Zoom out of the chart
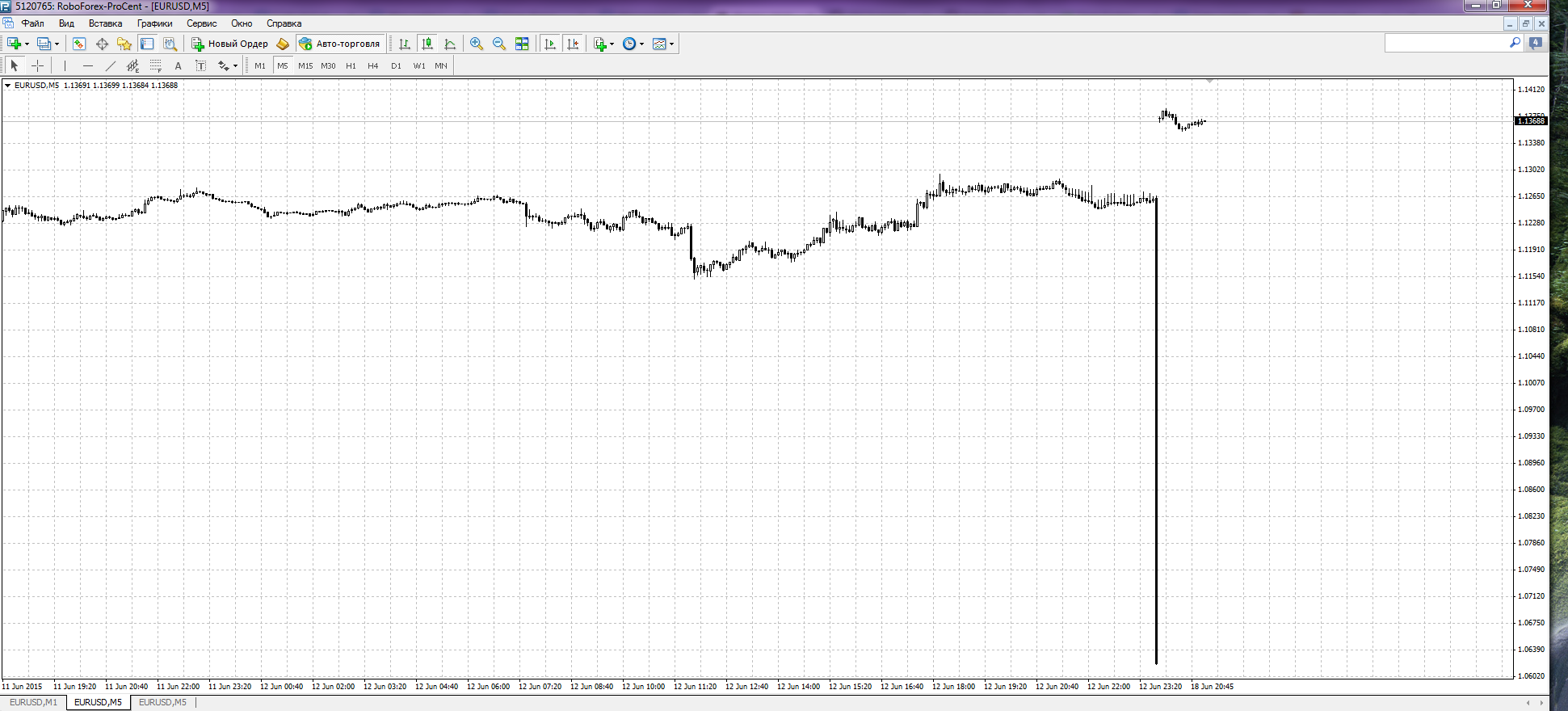The image size is (1568, 711). tap(499, 44)
